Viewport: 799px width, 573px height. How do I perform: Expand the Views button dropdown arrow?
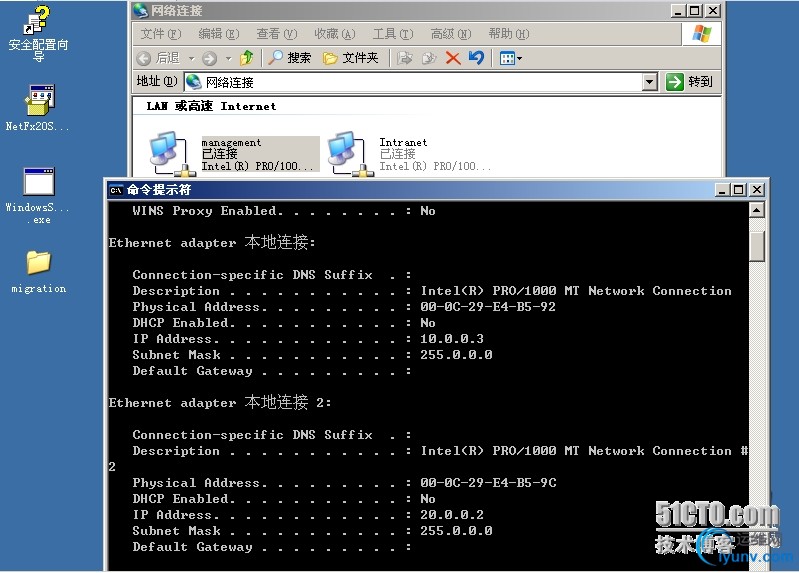519,59
